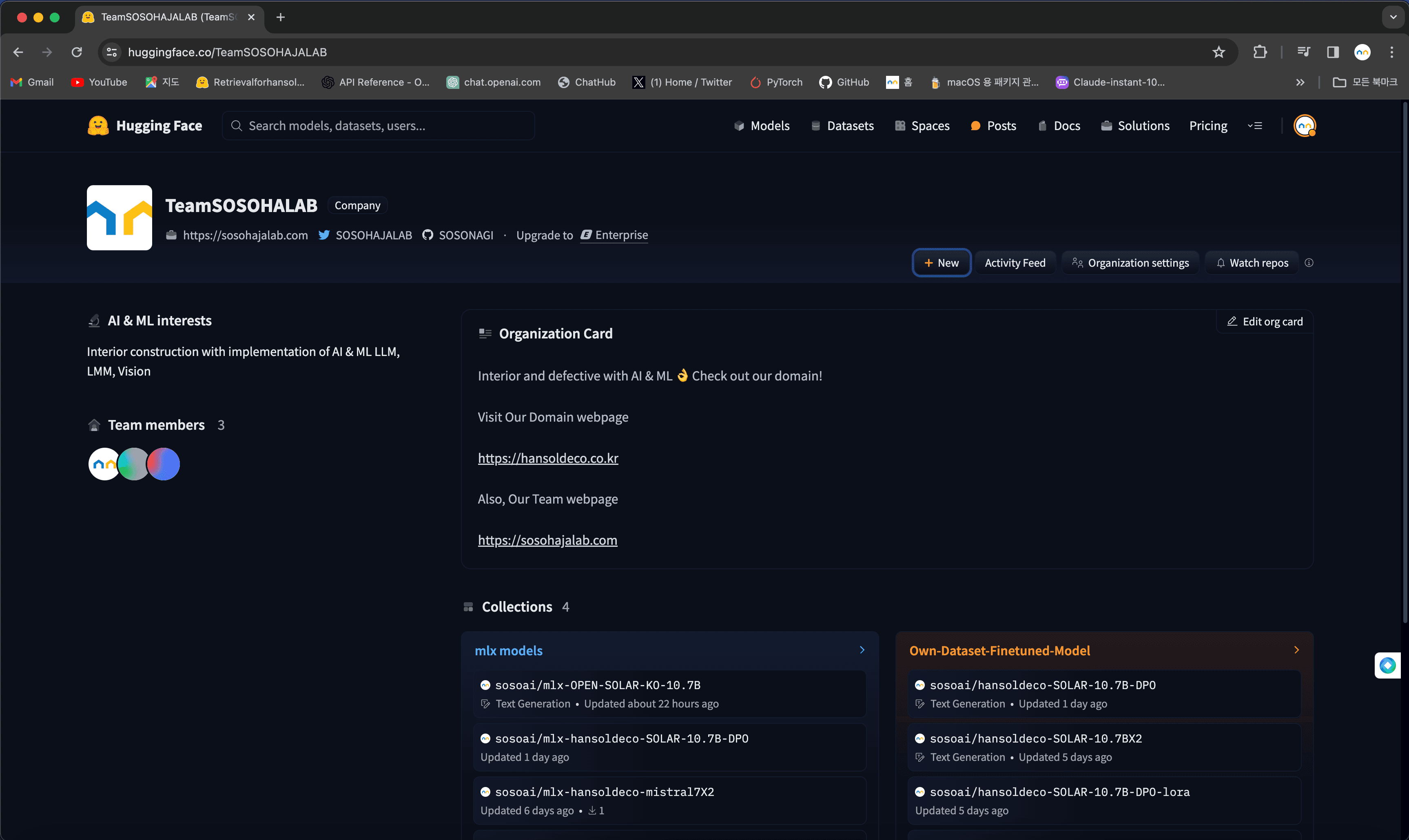Viewport: 1409px width, 840px height.
Task: Open media control icon in Chrome toolbar
Action: coord(1304,52)
